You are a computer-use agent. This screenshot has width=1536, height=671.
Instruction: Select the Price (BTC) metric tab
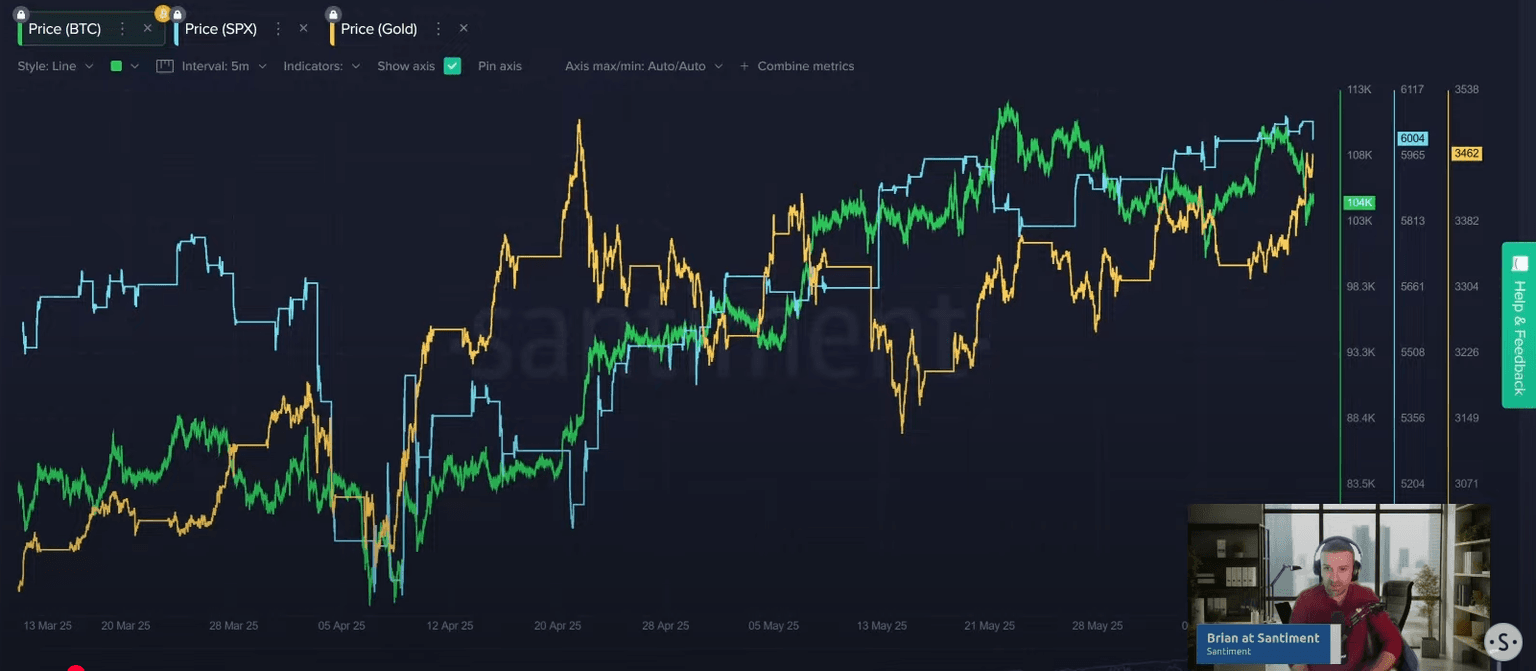pos(65,29)
